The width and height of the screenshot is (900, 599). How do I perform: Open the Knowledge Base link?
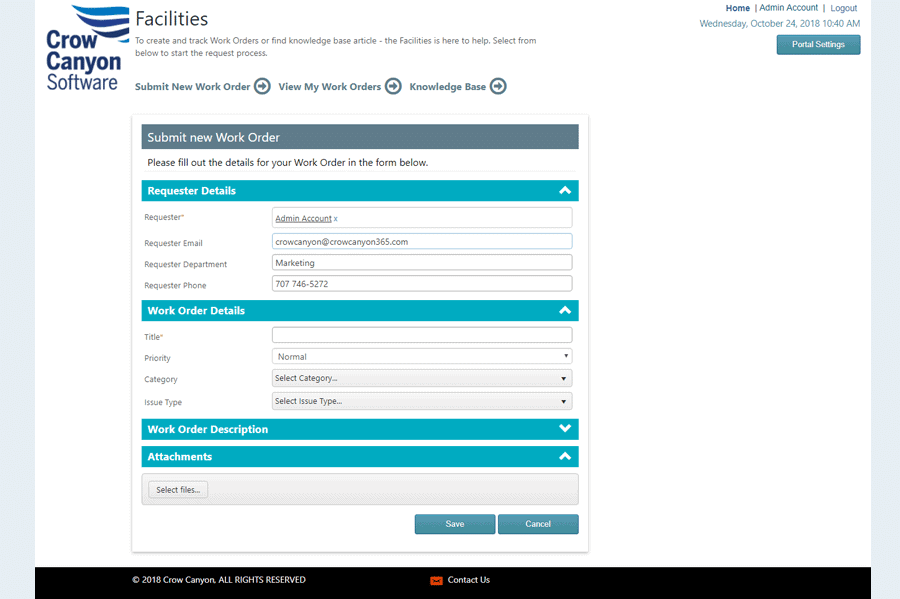448,87
